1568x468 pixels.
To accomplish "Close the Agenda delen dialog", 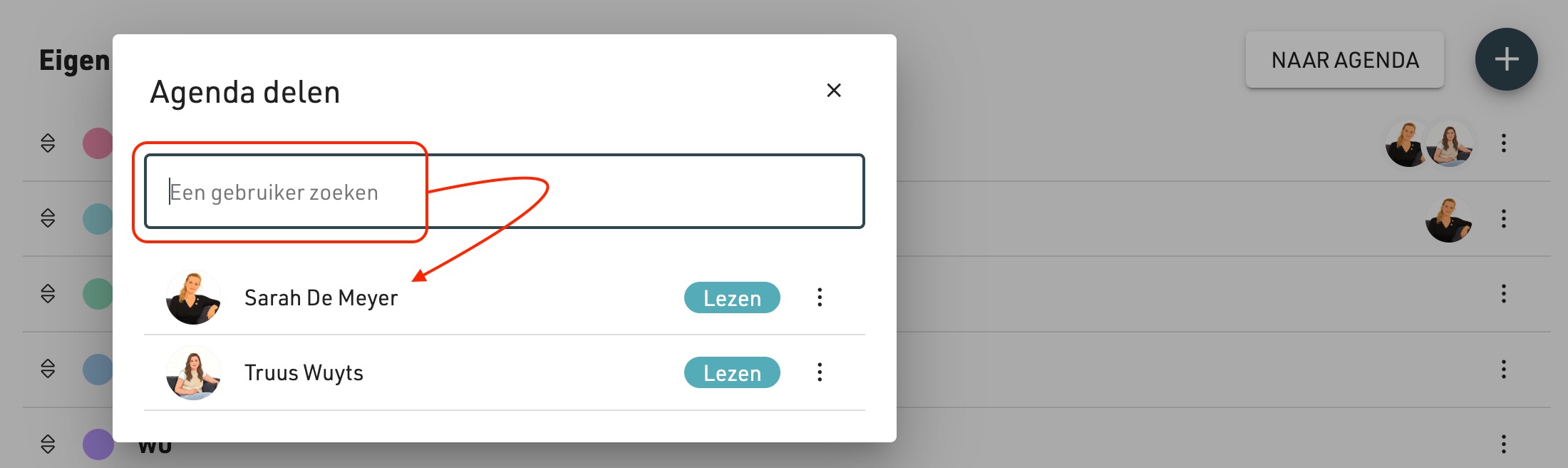I will coord(834,91).
